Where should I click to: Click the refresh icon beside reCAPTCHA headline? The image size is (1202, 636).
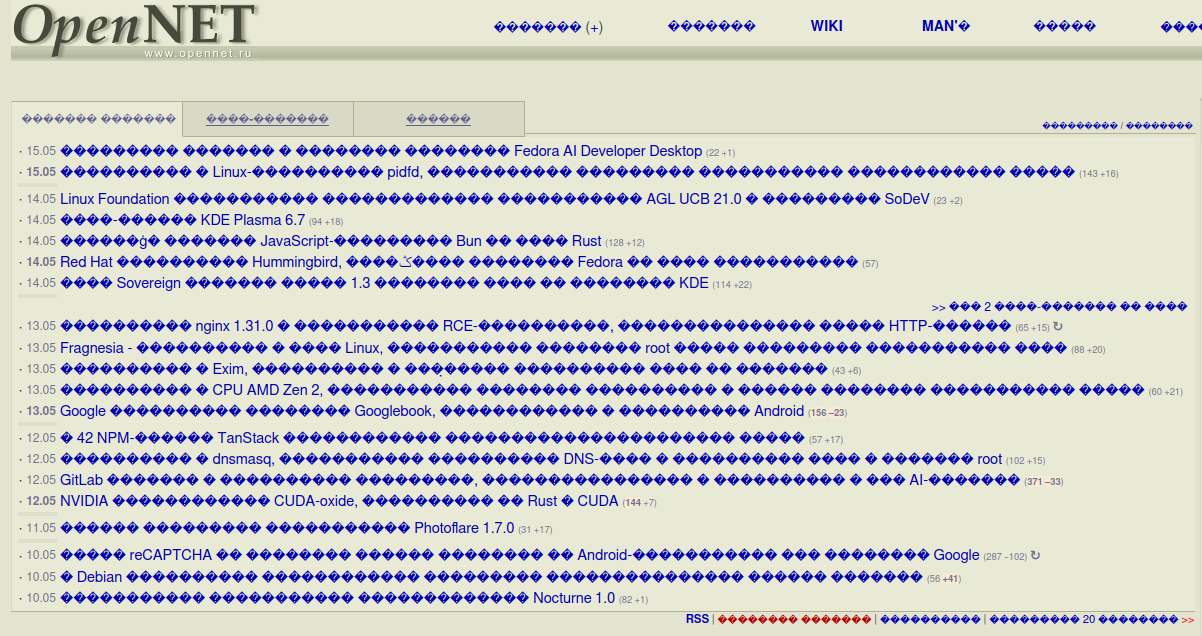1035,556
